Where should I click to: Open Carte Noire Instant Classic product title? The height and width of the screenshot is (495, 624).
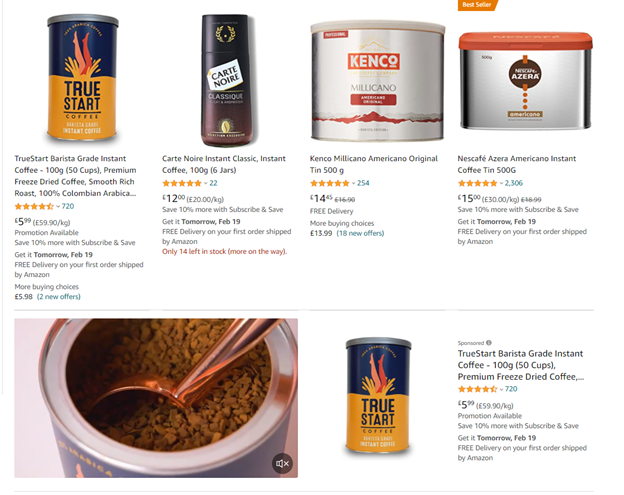[x=224, y=164]
